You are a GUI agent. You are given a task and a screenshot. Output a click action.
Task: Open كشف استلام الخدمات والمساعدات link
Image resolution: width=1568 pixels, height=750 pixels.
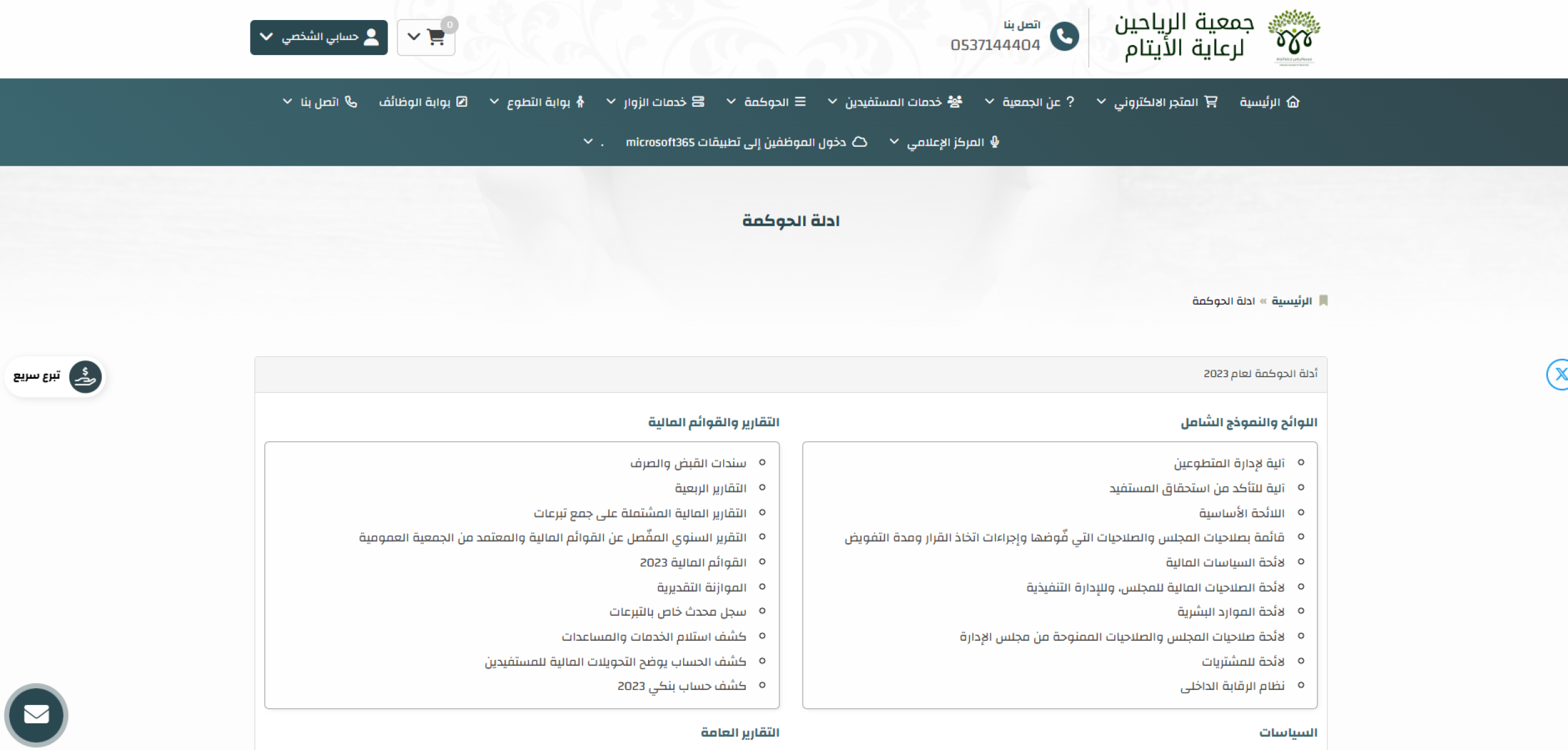(654, 637)
